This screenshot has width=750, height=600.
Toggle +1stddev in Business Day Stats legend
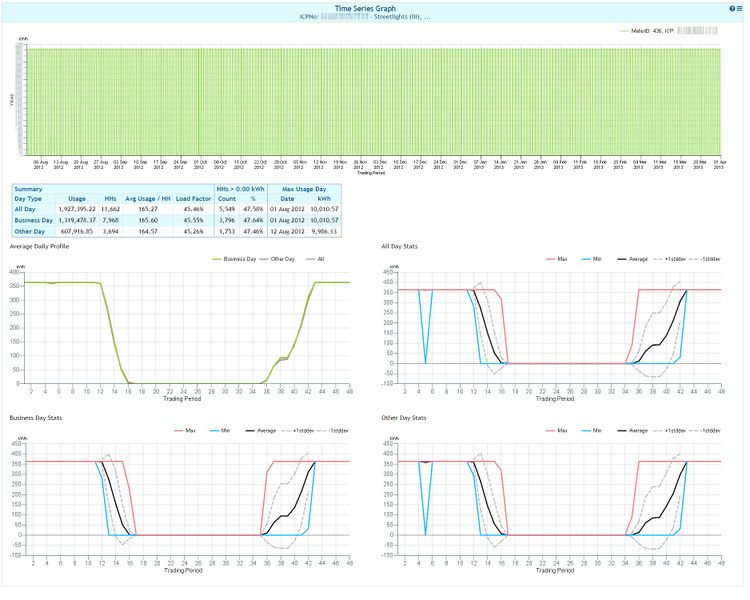point(298,431)
